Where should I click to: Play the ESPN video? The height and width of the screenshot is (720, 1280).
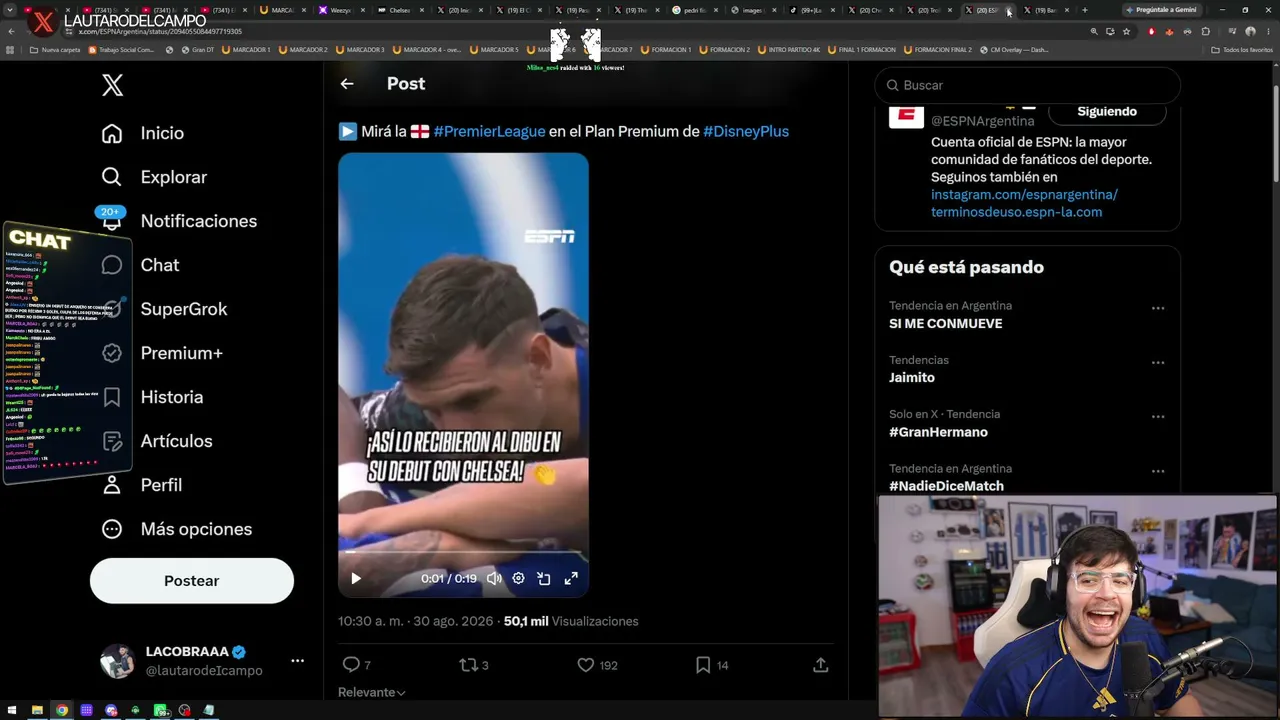tap(356, 578)
